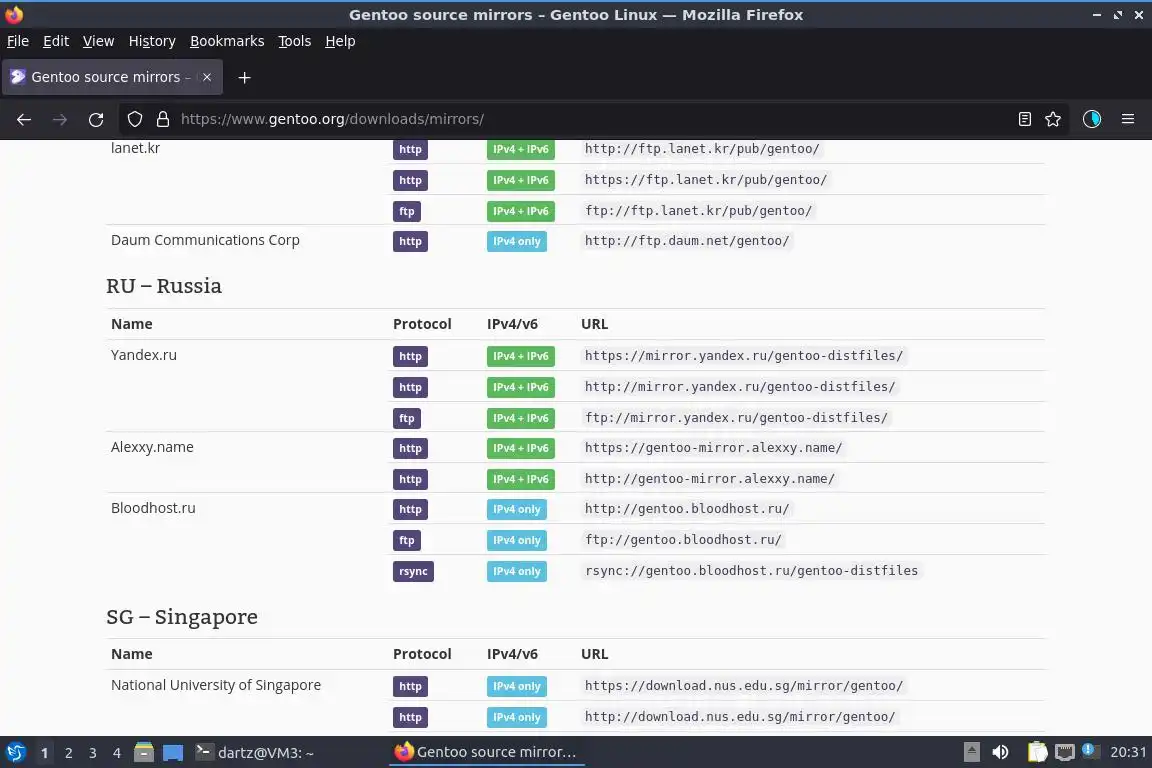1152x768 pixels.
Task: Click the rsync protocol badge for Bloodhost.ru
Action: (413, 571)
